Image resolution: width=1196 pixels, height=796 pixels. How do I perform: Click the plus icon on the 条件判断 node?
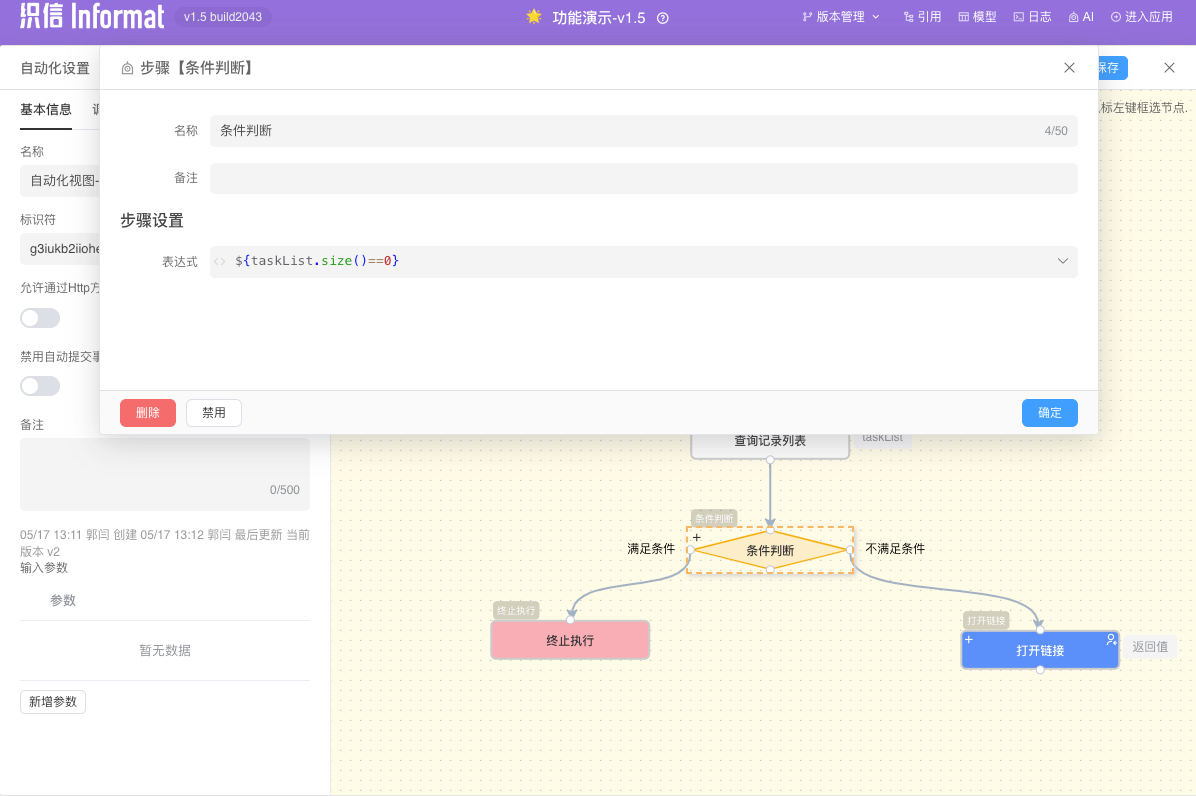click(697, 538)
